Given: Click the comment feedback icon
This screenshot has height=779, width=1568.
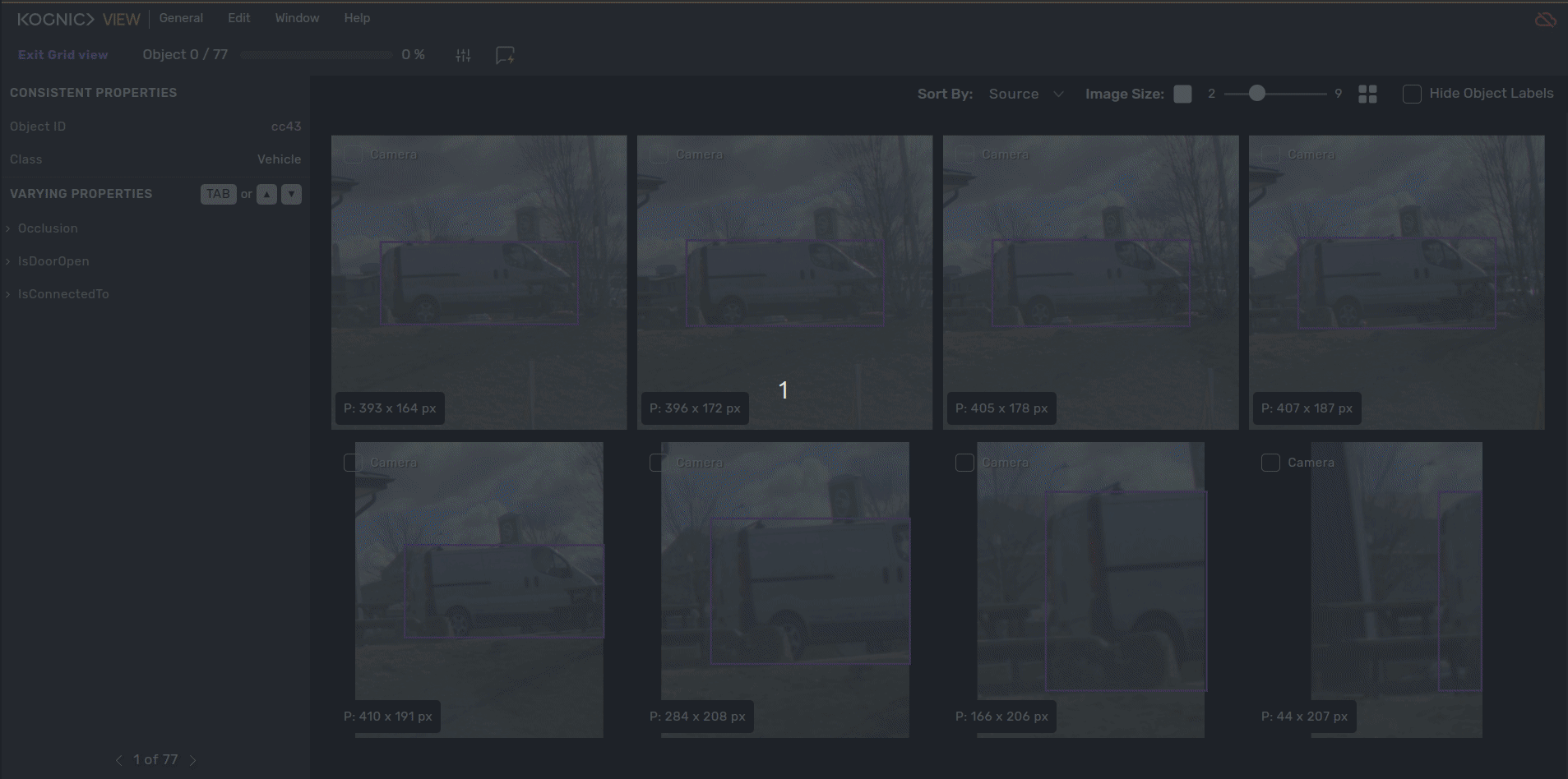Looking at the screenshot, I should pos(505,55).
